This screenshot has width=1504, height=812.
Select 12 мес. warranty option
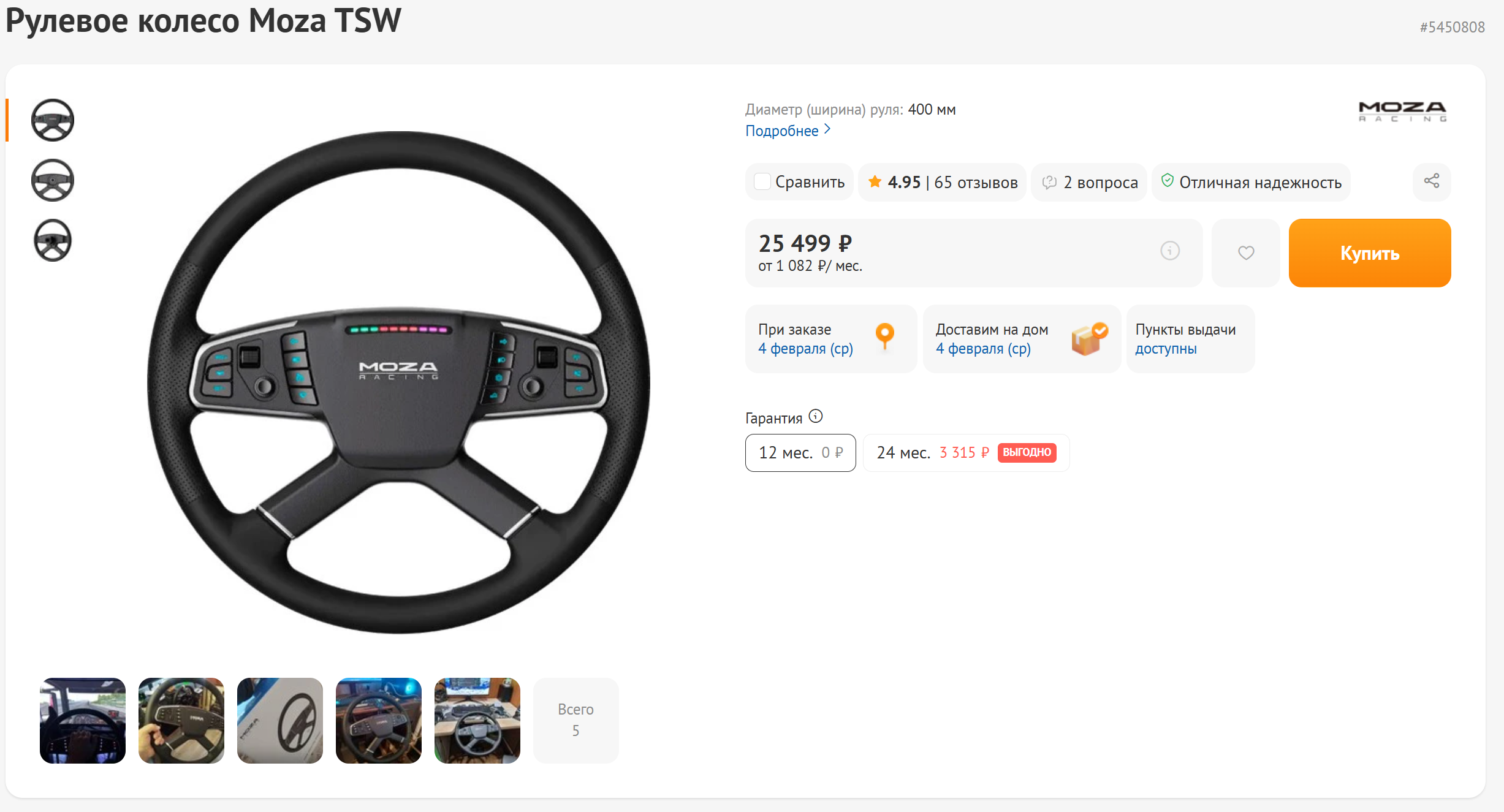click(800, 453)
